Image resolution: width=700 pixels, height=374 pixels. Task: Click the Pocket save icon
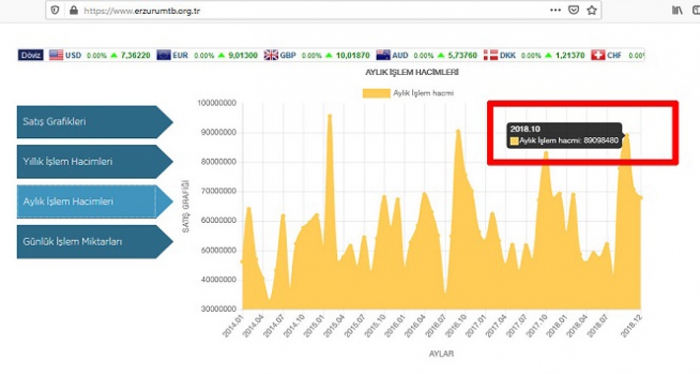pos(574,10)
